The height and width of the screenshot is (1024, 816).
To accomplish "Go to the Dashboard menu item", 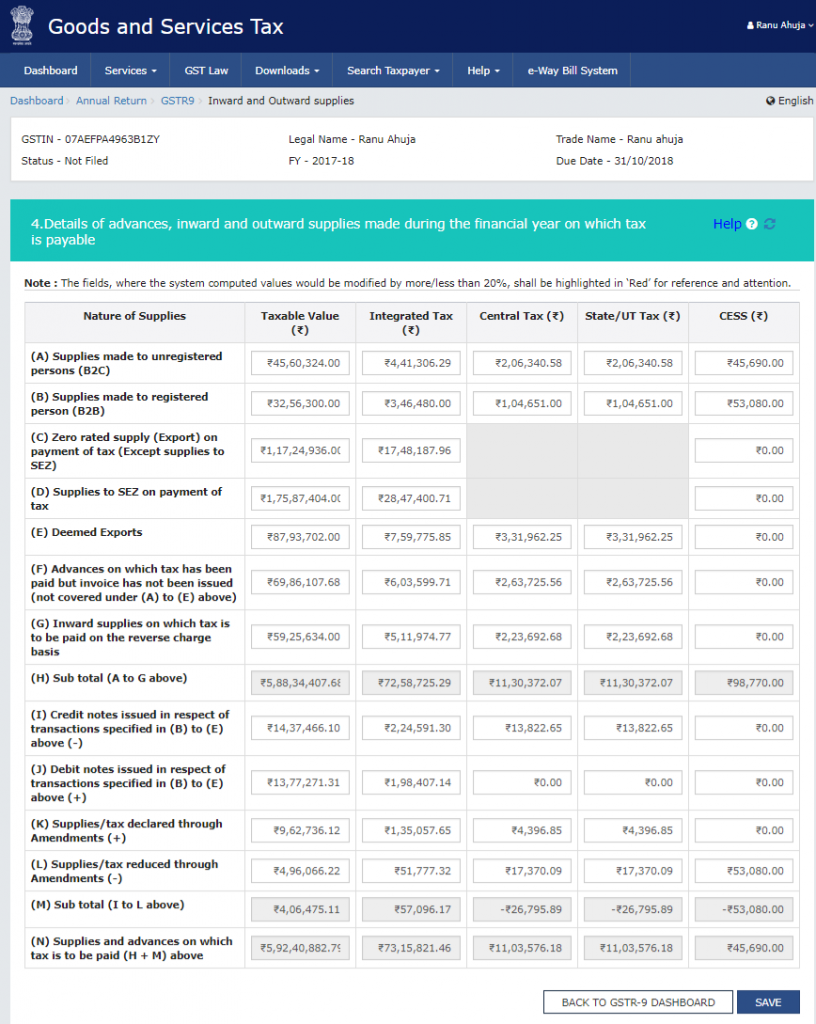I will tap(51, 71).
